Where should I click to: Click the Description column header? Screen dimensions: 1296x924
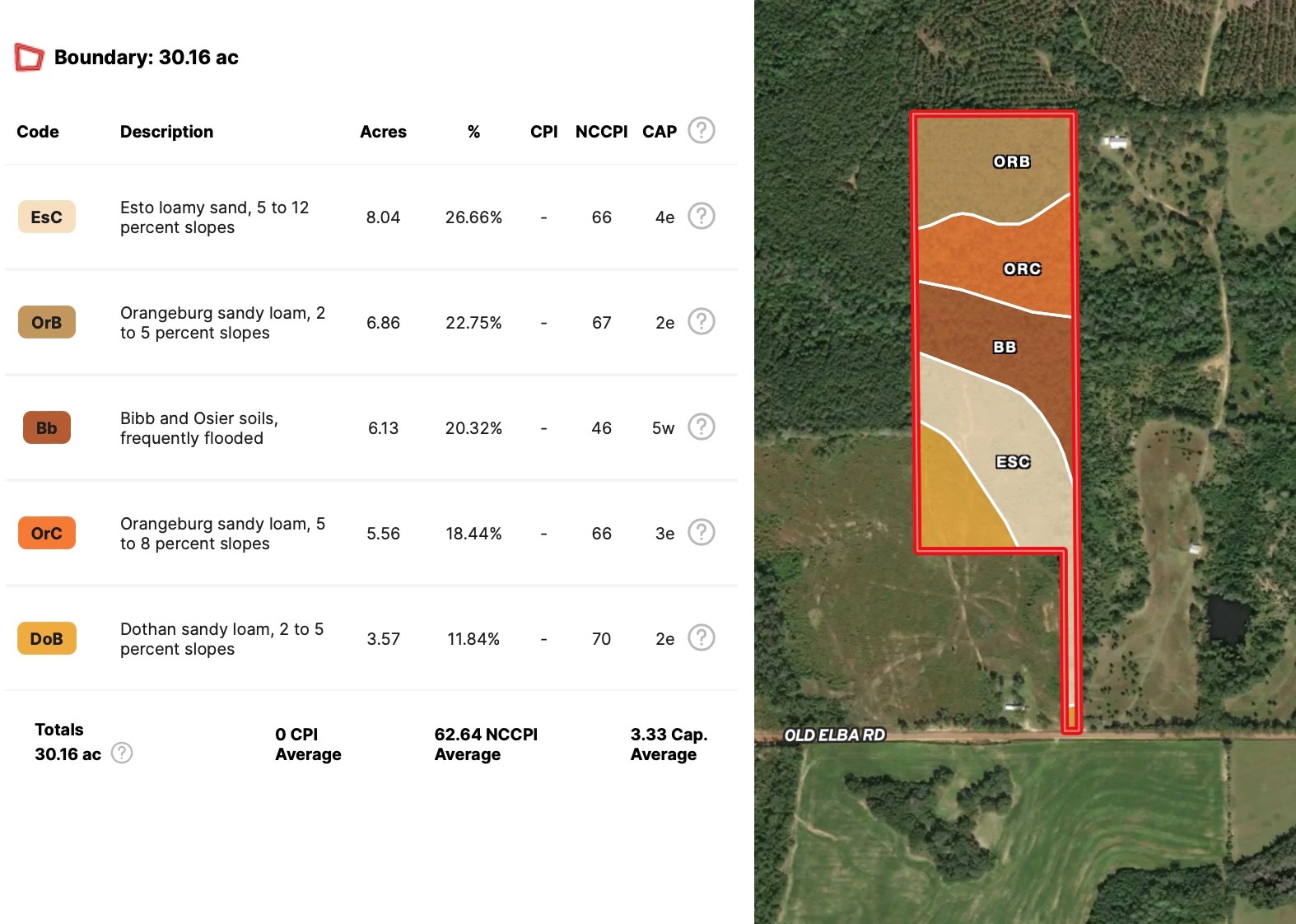tap(166, 132)
